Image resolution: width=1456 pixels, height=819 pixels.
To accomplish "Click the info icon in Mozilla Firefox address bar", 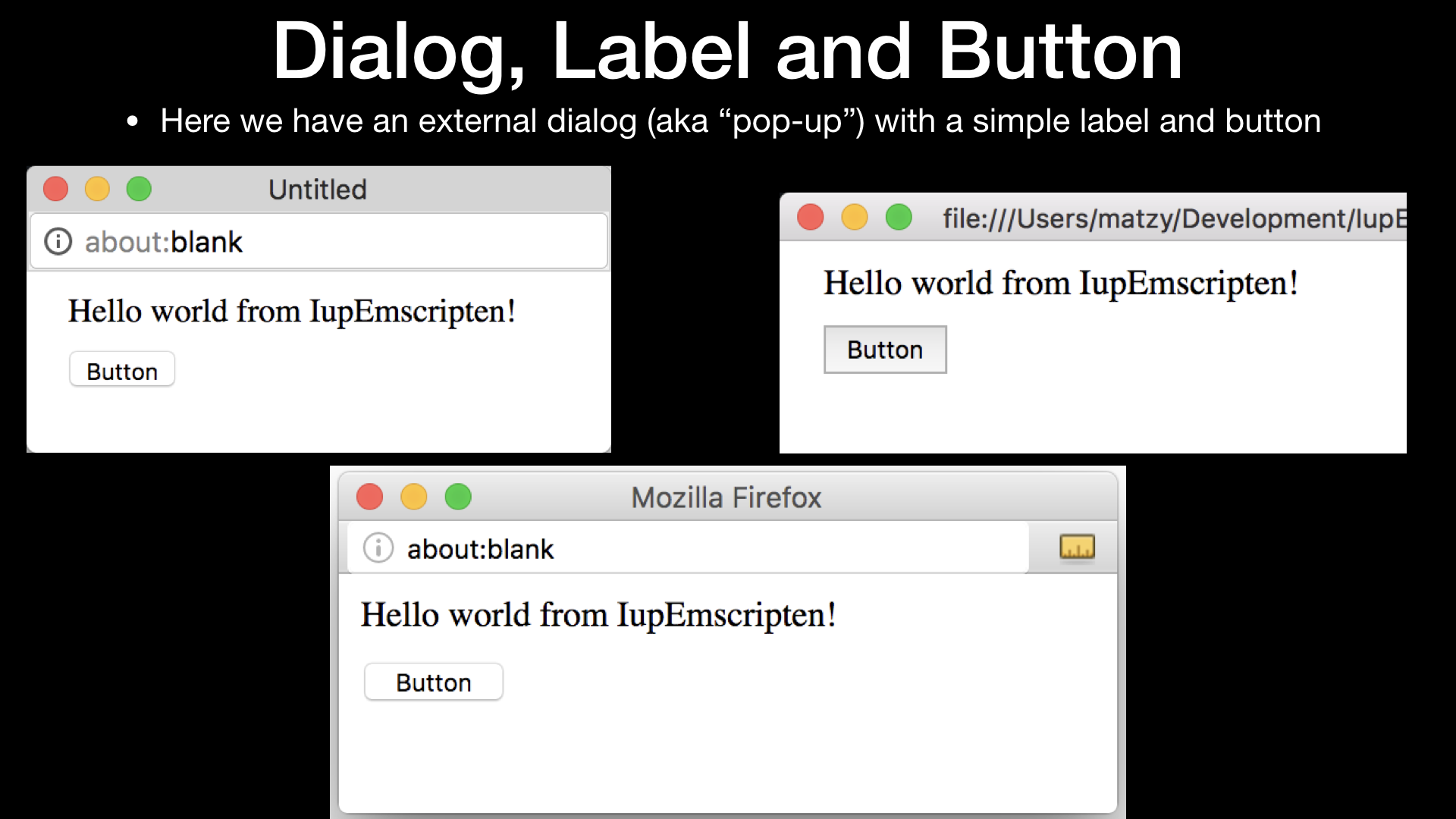I will (378, 548).
